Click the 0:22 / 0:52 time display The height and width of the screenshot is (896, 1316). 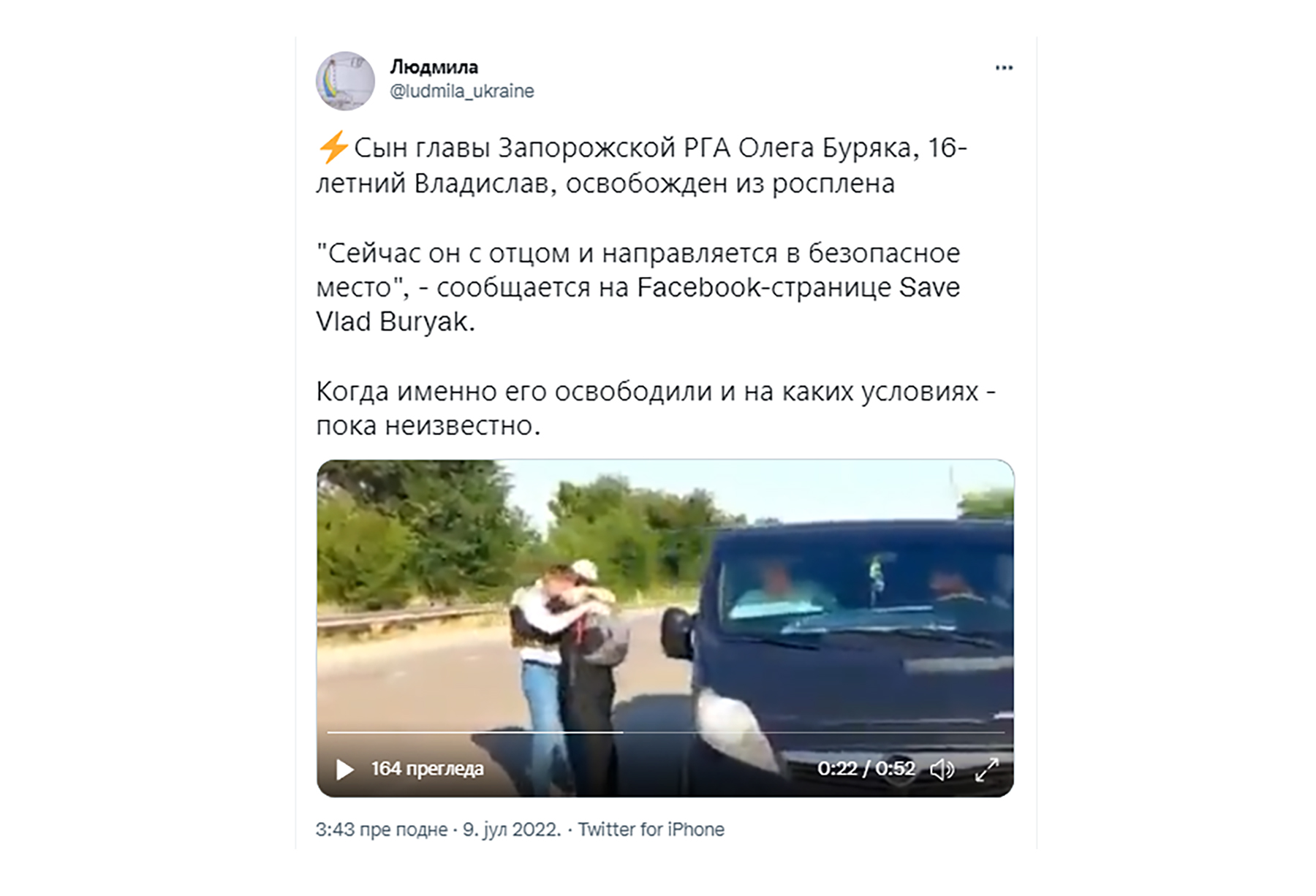[866, 769]
